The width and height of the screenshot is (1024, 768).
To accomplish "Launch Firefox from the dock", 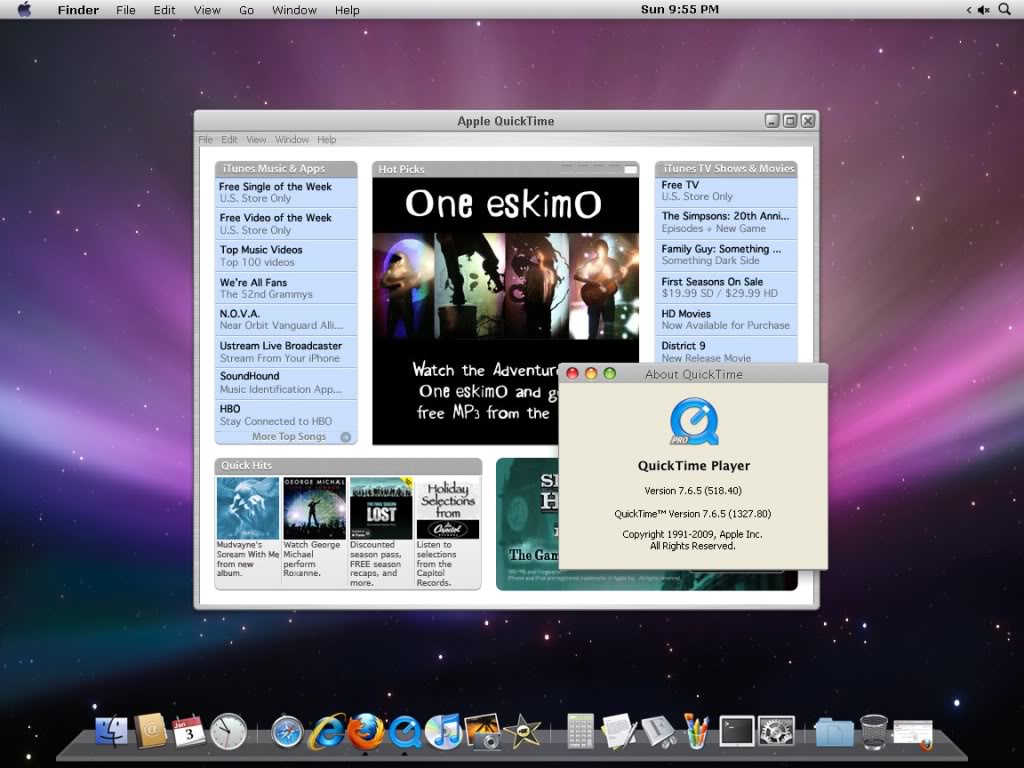I will 365,731.
